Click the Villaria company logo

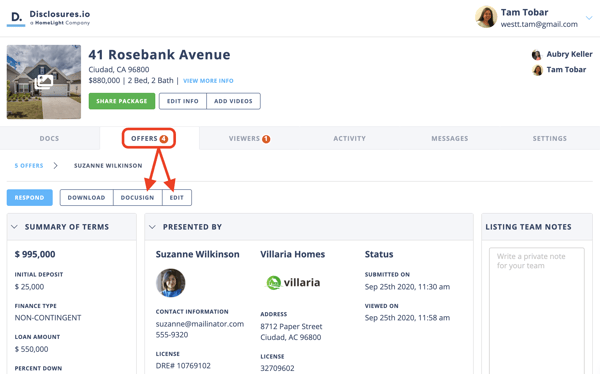click(x=293, y=283)
